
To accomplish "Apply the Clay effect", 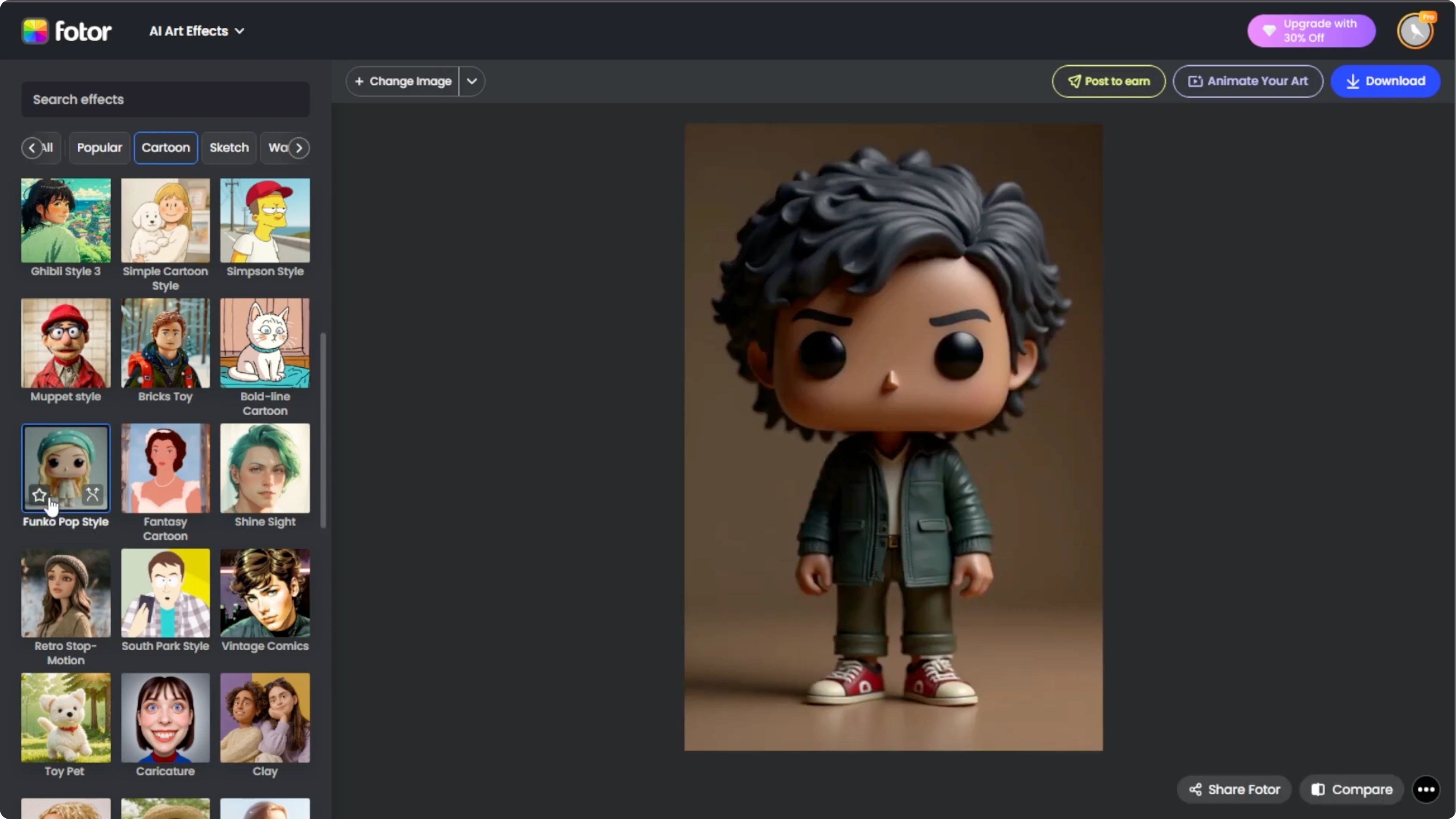I will (265, 718).
